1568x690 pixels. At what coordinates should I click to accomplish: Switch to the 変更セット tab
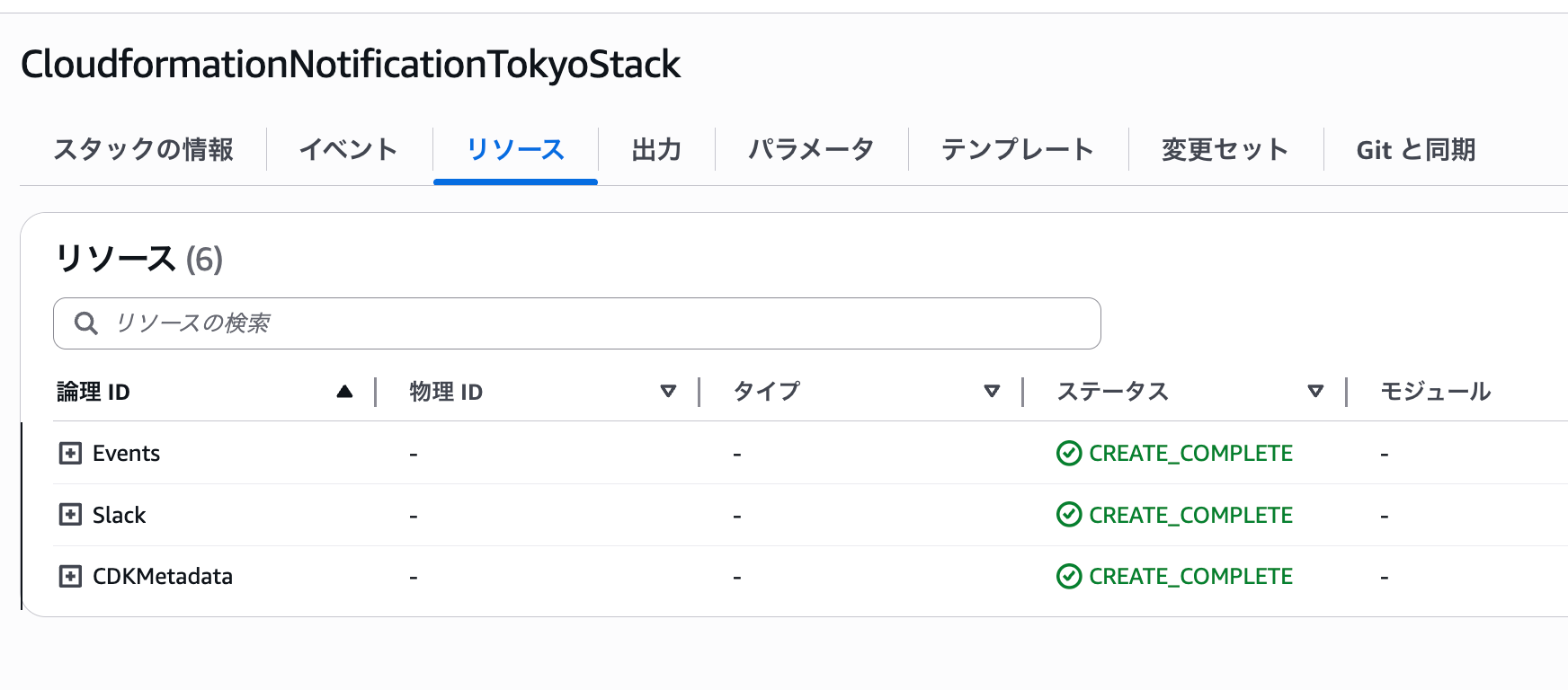click(1225, 149)
